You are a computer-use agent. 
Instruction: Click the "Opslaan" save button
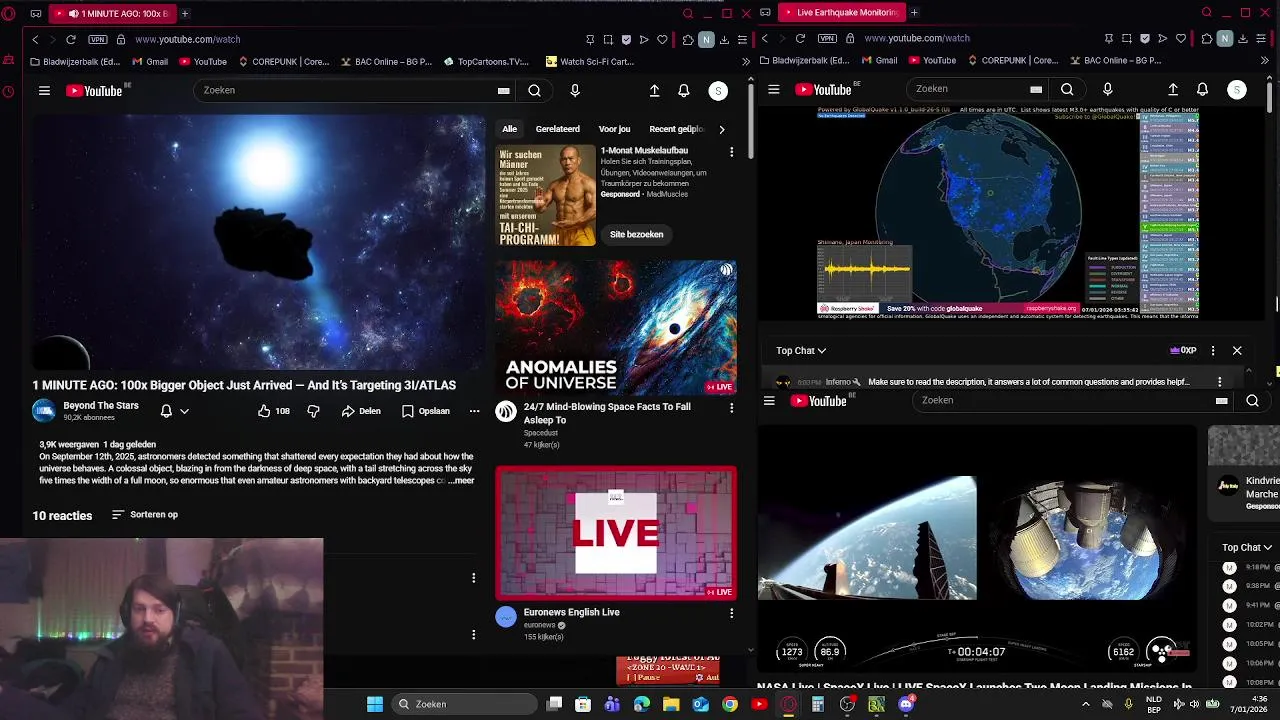(x=426, y=411)
